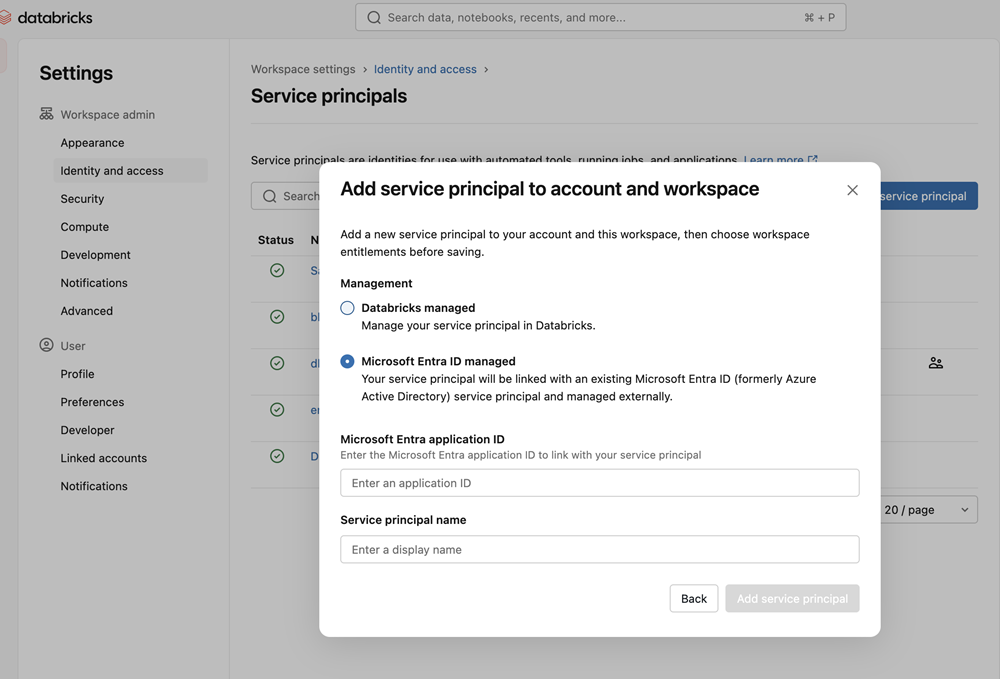Click the User section label
Image resolution: width=1000 pixels, height=679 pixels.
(x=73, y=346)
